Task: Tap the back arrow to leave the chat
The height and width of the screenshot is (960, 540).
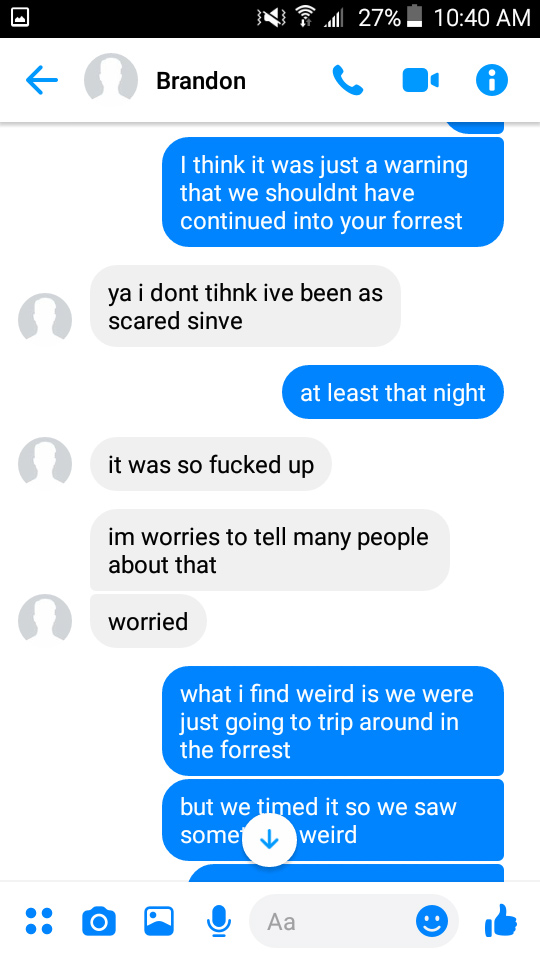Action: 42,80
